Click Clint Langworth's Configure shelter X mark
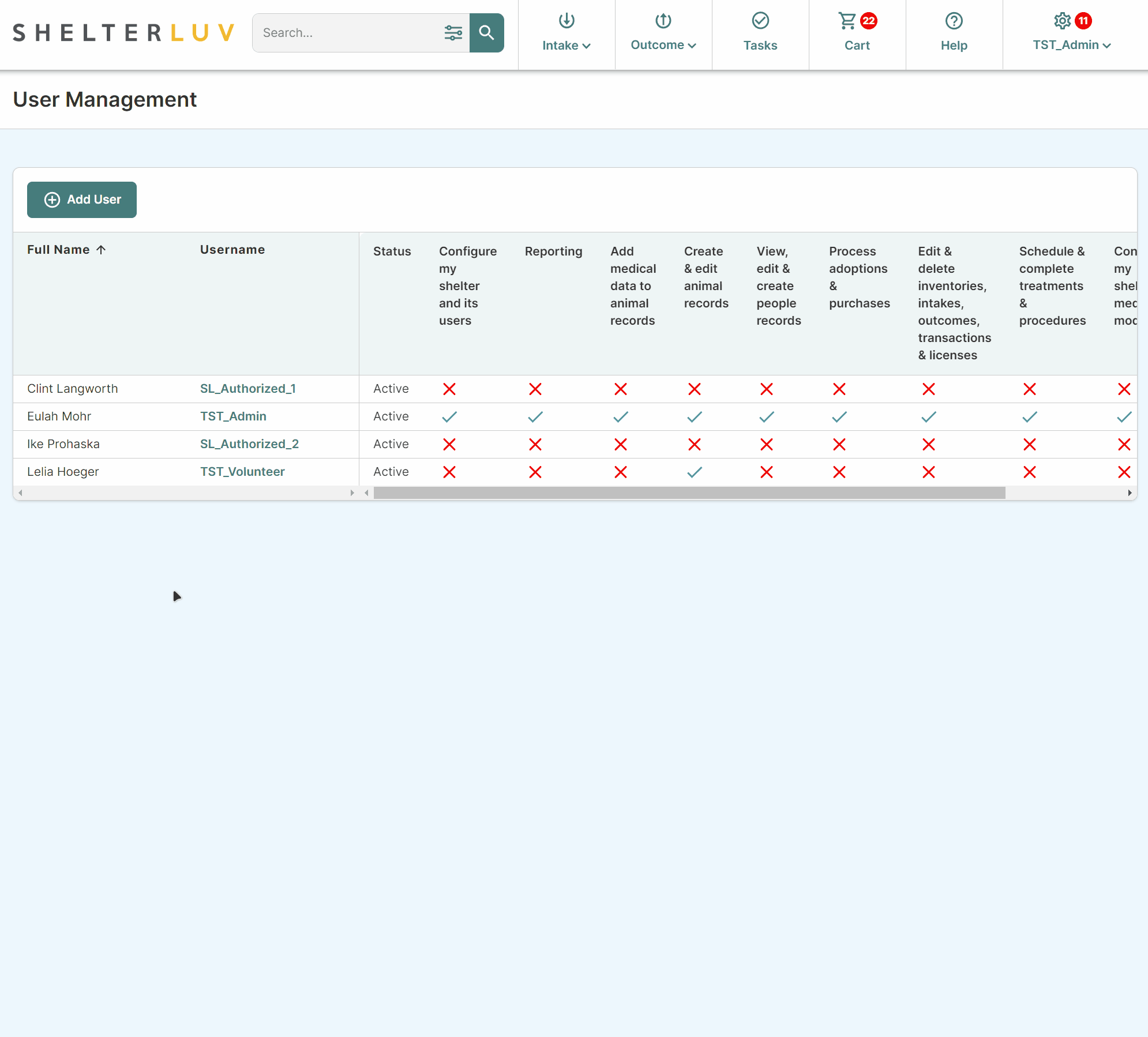Screen dimensions: 1148x1037 (x=449, y=389)
